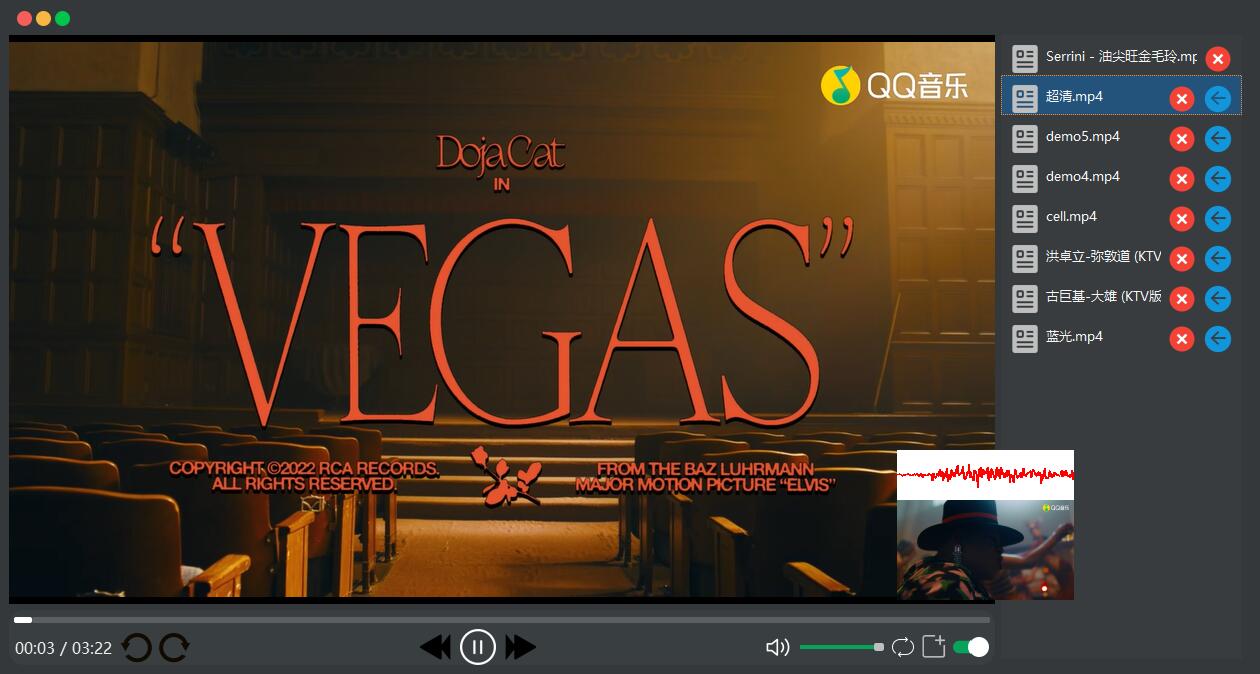Click the picture-in-picture video thumbnail
Screen dimensions: 1260x674
985,550
